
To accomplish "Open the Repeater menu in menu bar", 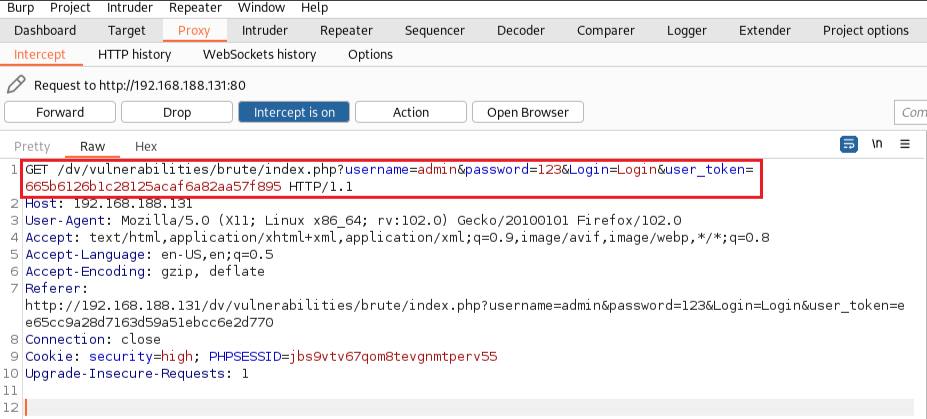I will [195, 8].
